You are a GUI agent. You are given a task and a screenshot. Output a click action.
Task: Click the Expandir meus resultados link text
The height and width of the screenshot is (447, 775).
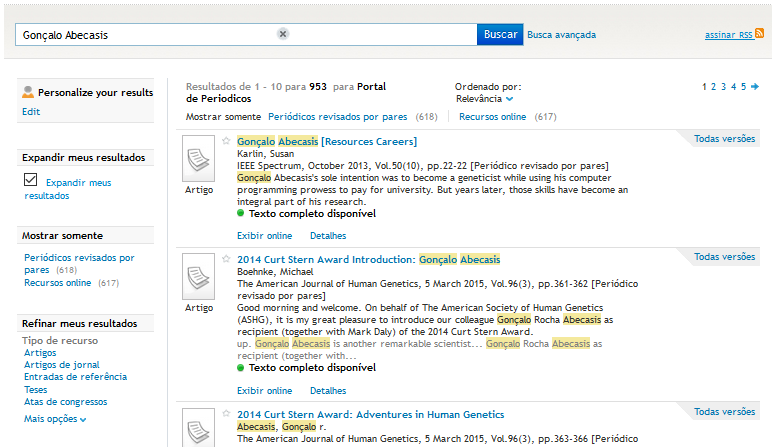[x=68, y=189]
